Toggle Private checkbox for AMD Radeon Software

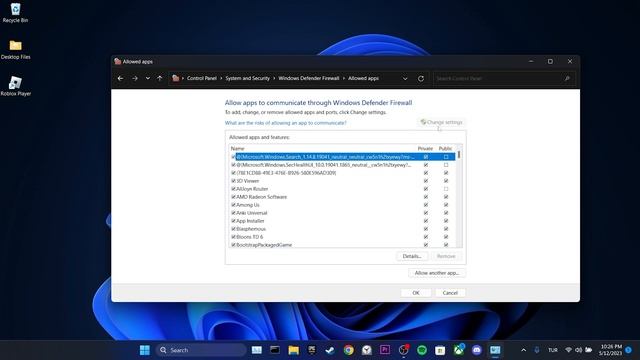click(426, 197)
